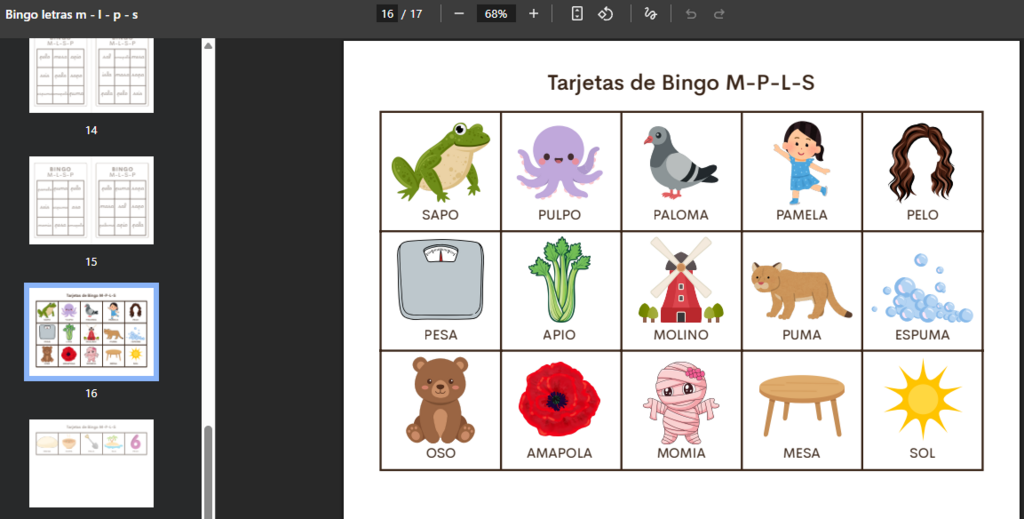Click the undo arrow icon
This screenshot has width=1024, height=519.
pyautogui.click(x=690, y=14)
